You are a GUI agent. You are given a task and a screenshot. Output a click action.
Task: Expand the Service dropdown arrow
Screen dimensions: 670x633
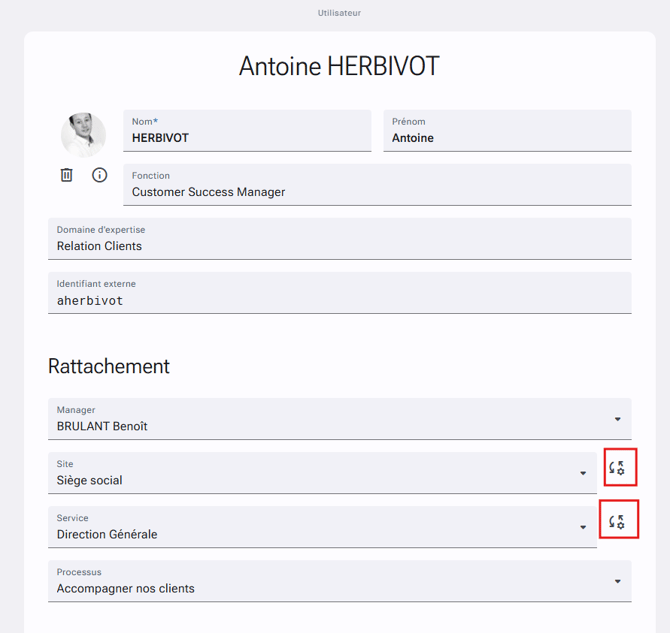[583, 527]
